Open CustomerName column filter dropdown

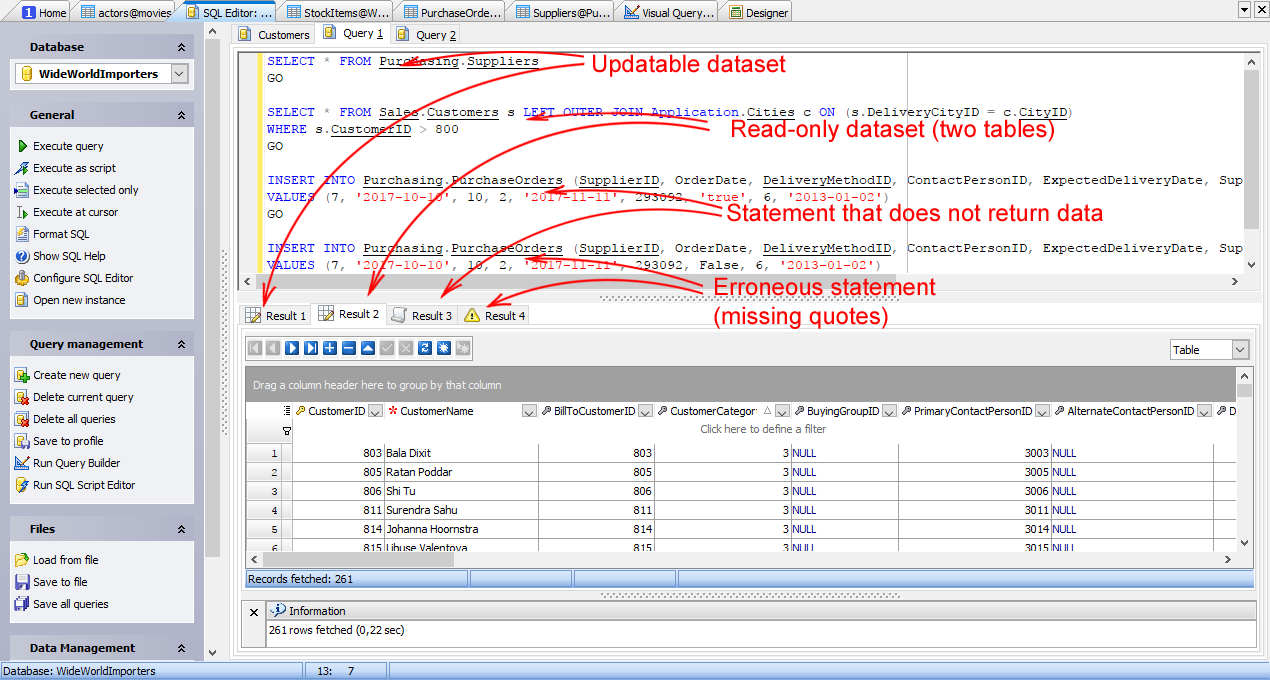[x=530, y=411]
